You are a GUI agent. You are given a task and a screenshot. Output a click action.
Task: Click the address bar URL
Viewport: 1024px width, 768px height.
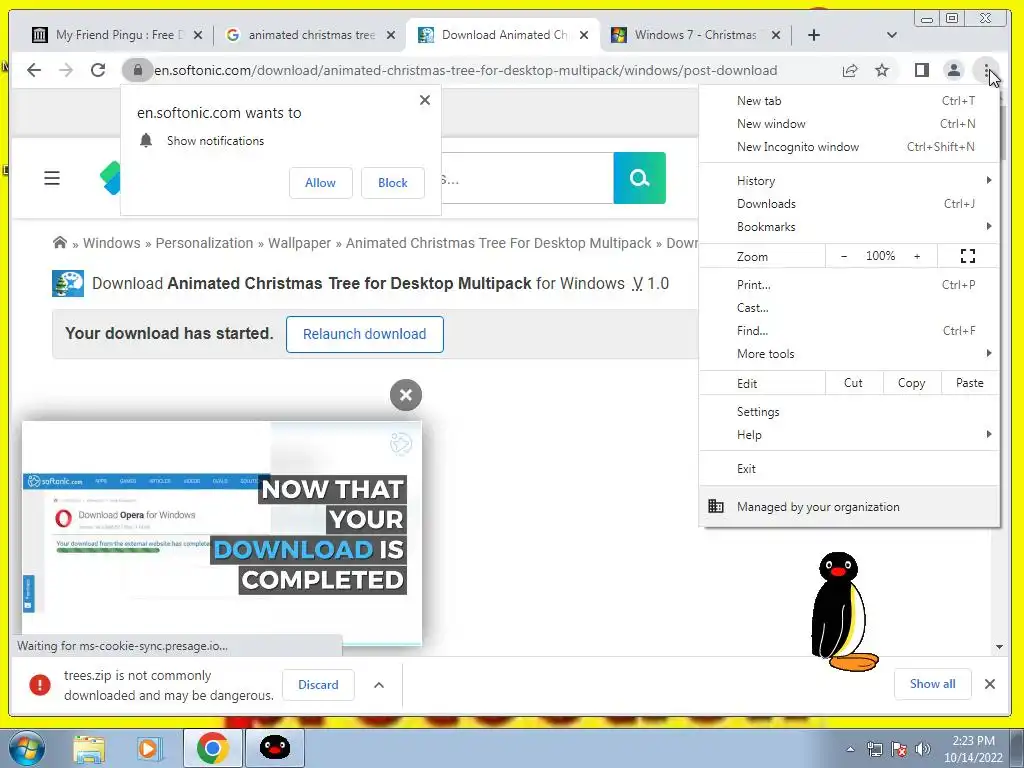coord(466,70)
